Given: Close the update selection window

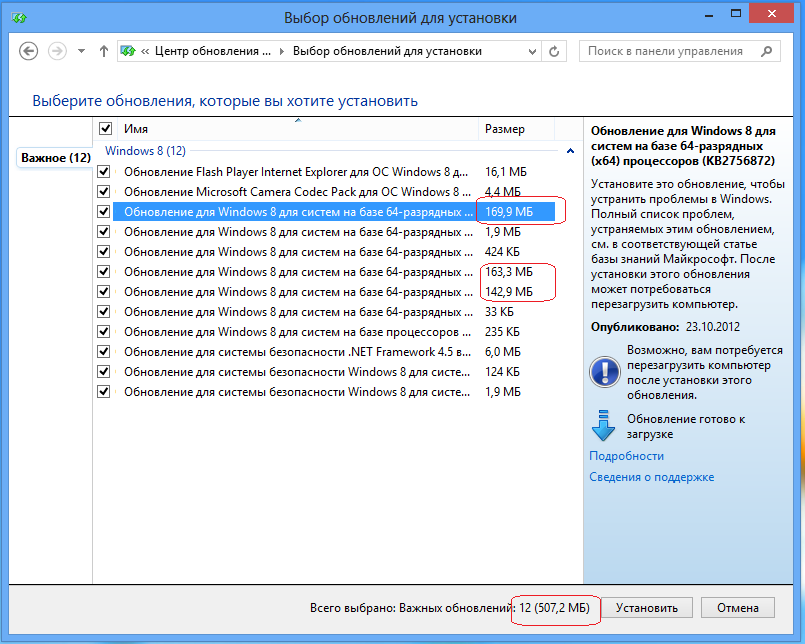Looking at the screenshot, I should (x=772, y=14).
